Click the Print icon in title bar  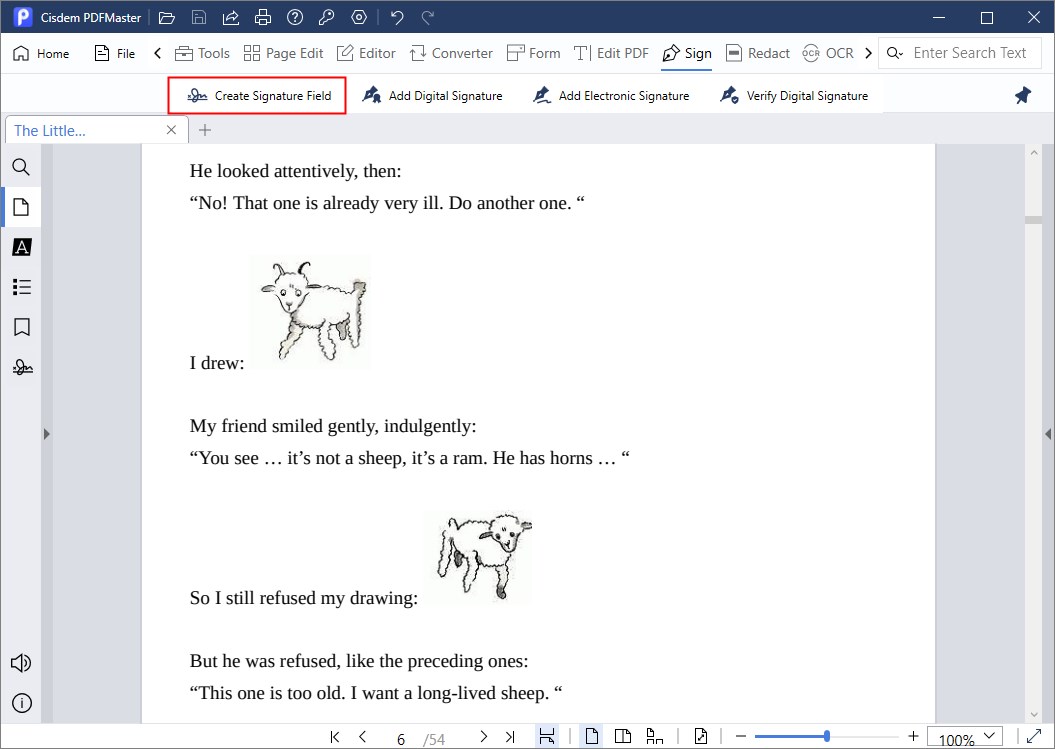click(x=262, y=17)
